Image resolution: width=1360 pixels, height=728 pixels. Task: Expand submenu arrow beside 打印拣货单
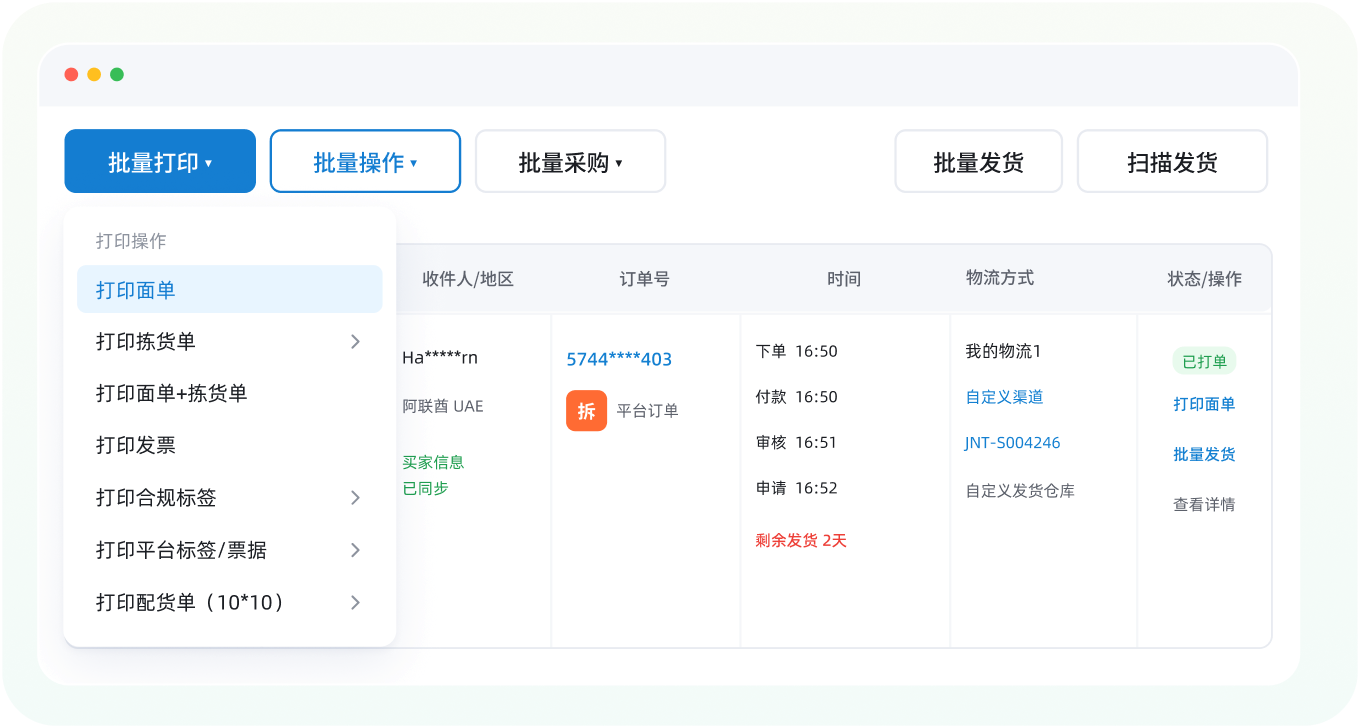[x=355, y=342]
